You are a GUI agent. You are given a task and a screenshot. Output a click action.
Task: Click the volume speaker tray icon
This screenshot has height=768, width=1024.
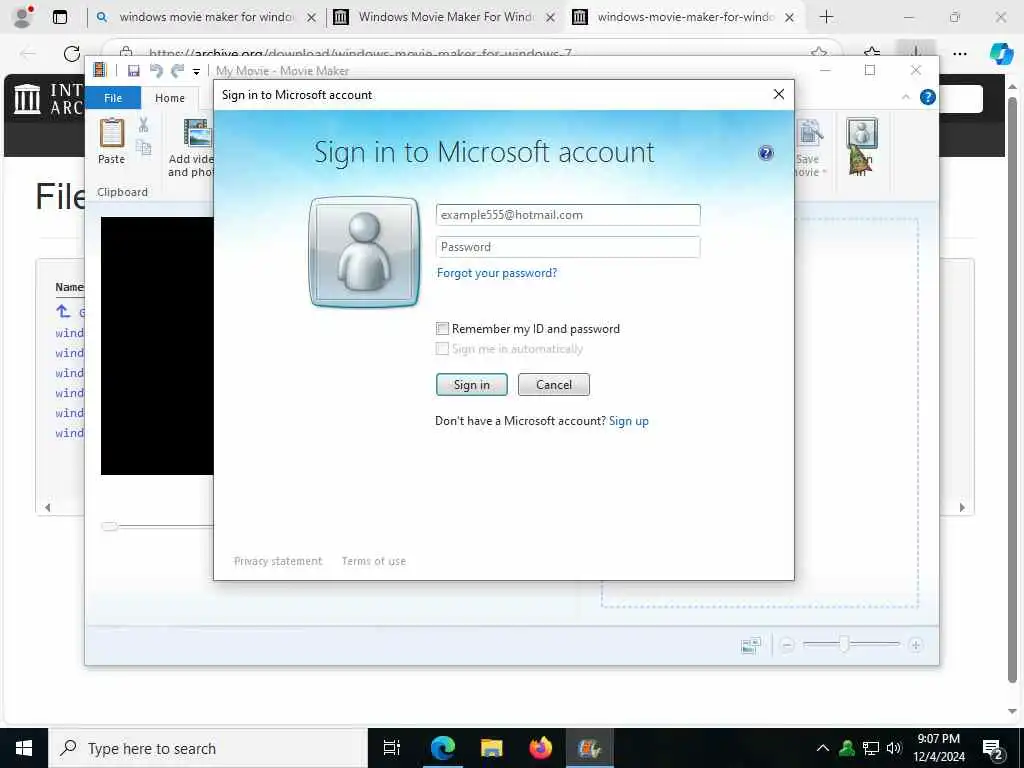(894, 748)
